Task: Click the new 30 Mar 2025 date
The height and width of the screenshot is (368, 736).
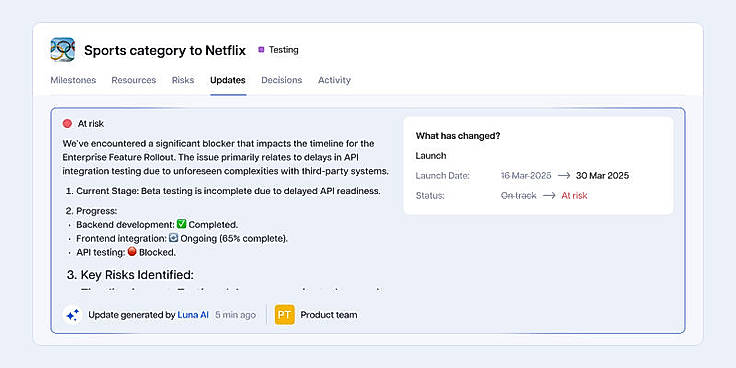Action: pos(602,176)
